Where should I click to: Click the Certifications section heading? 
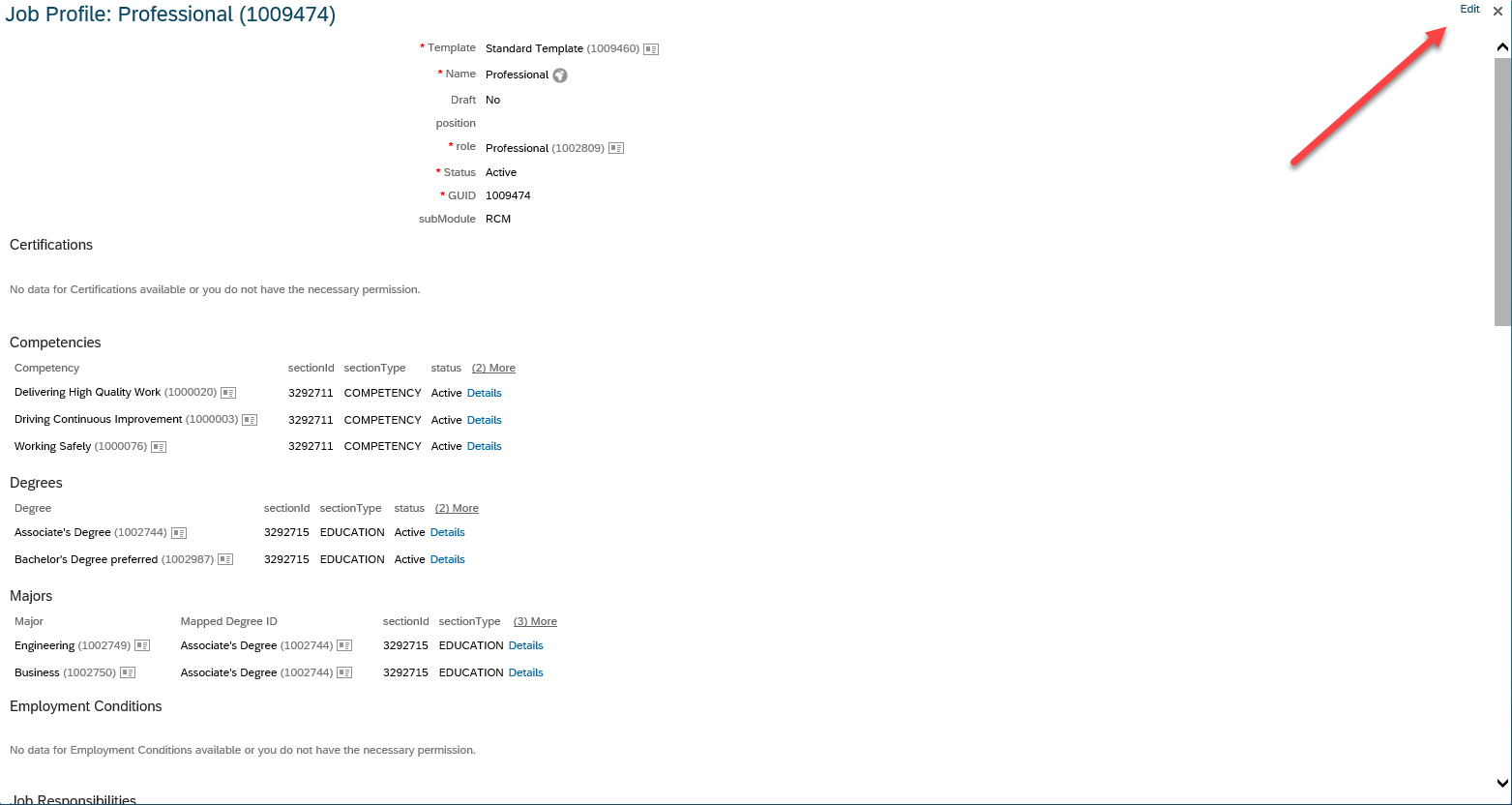tap(51, 245)
